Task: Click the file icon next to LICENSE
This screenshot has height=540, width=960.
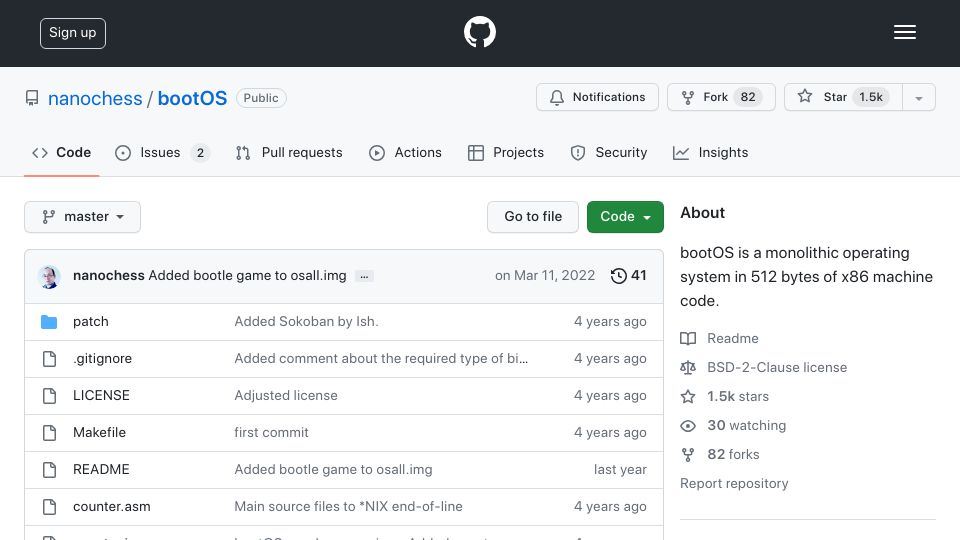Action: (x=50, y=396)
